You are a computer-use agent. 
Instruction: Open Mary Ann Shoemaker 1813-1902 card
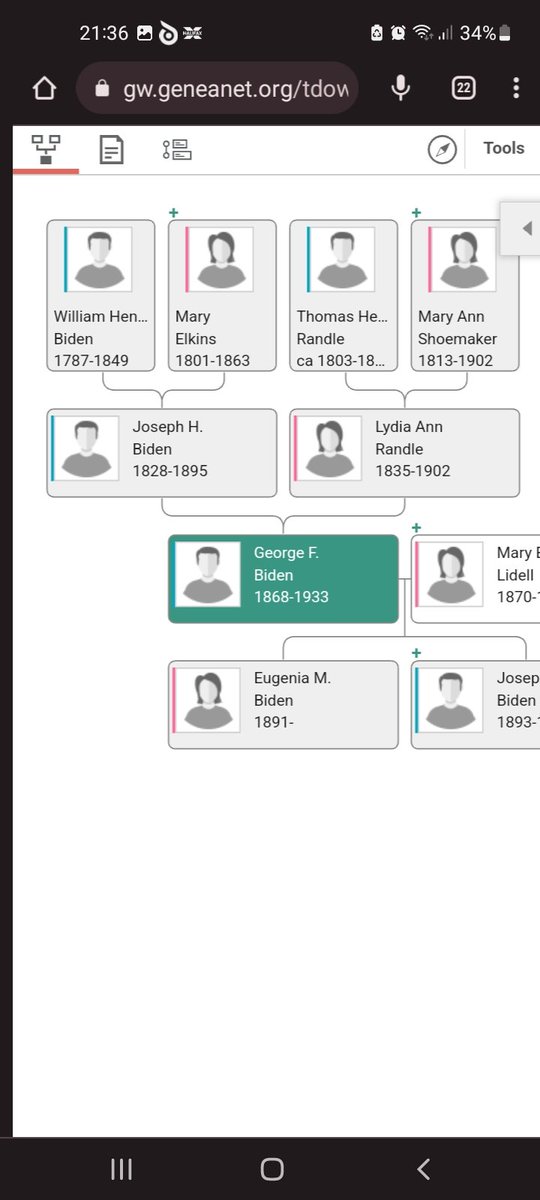[x=465, y=296]
